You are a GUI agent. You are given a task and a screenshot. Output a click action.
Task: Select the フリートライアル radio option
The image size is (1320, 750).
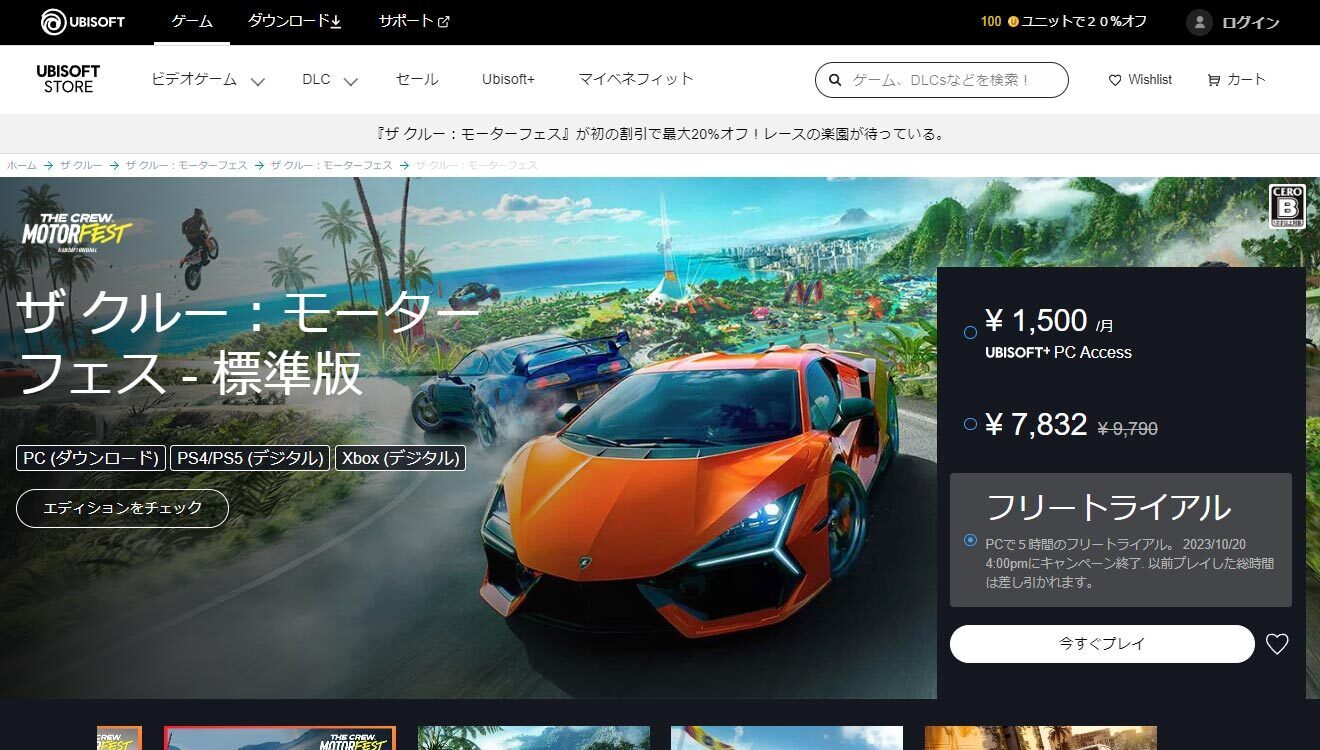[970, 540]
